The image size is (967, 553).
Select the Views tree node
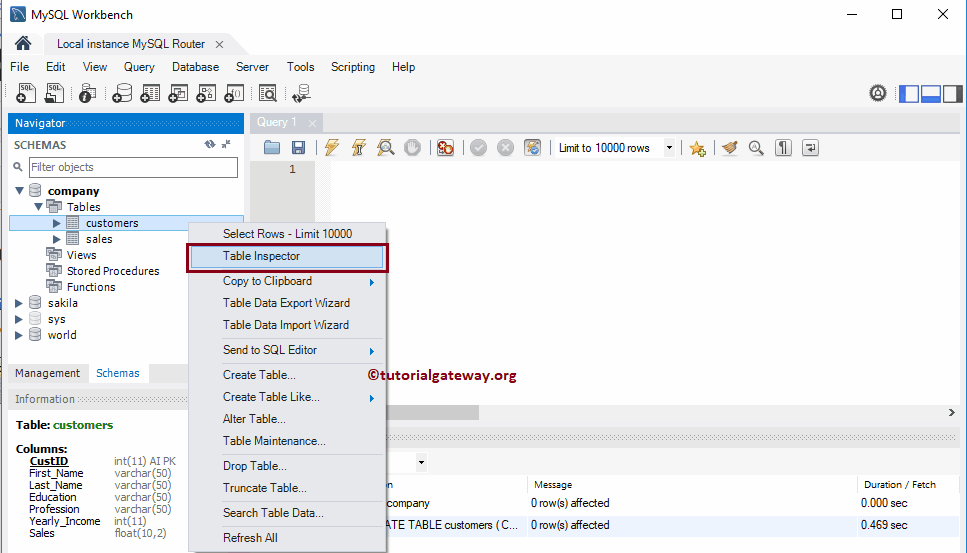[x=81, y=255]
